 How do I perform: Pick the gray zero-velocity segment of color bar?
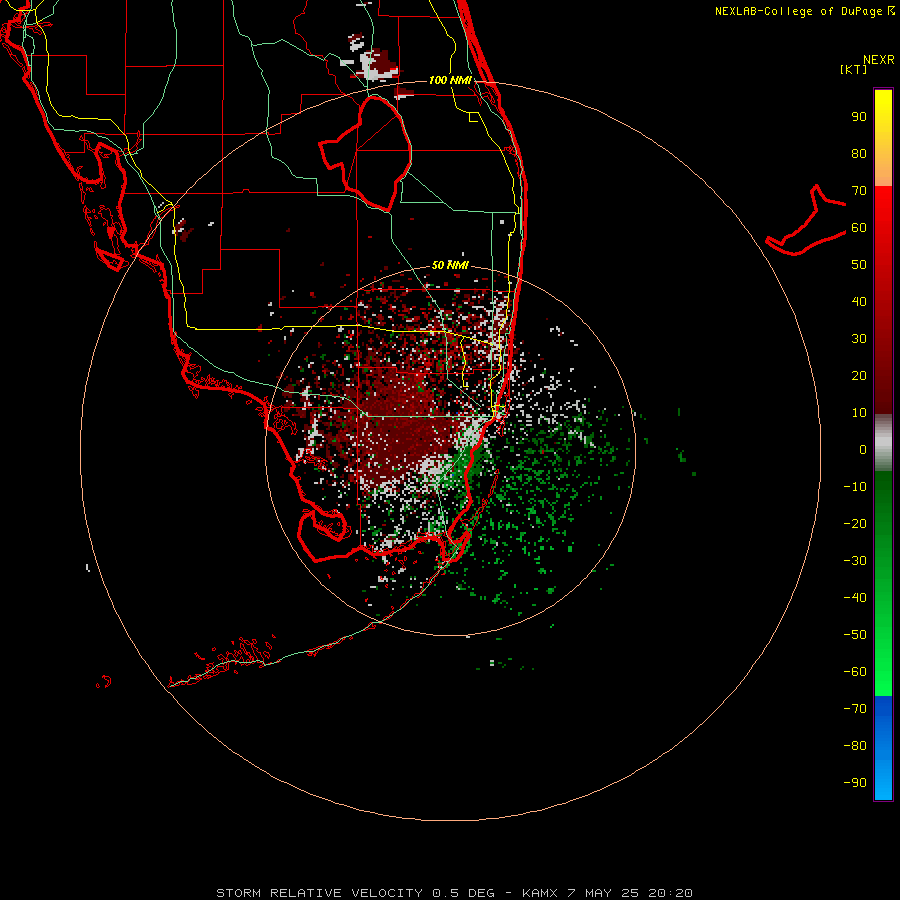click(883, 443)
